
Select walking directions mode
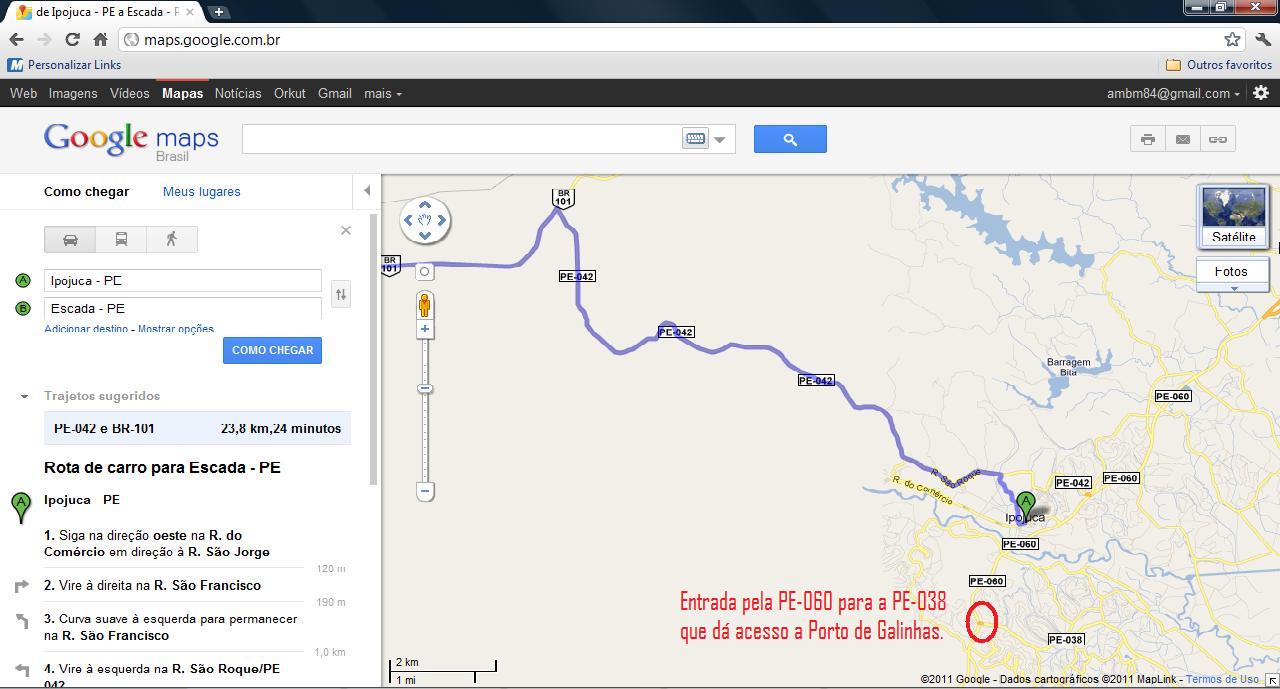tap(172, 239)
